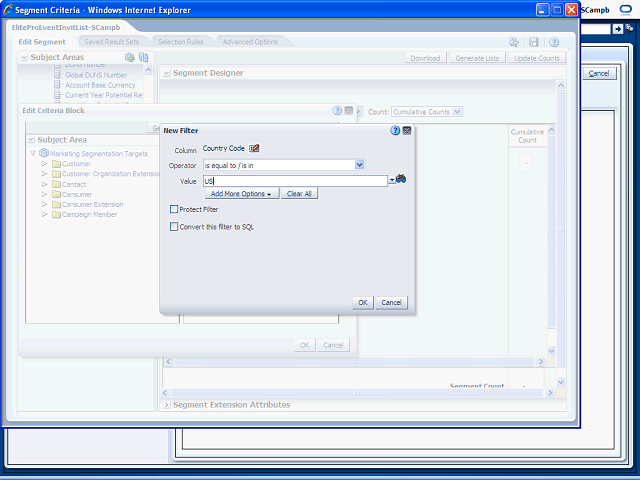The width and height of the screenshot is (640, 480).
Task: Click Cancel in Edit Criteria Block dialog
Action: point(333,345)
